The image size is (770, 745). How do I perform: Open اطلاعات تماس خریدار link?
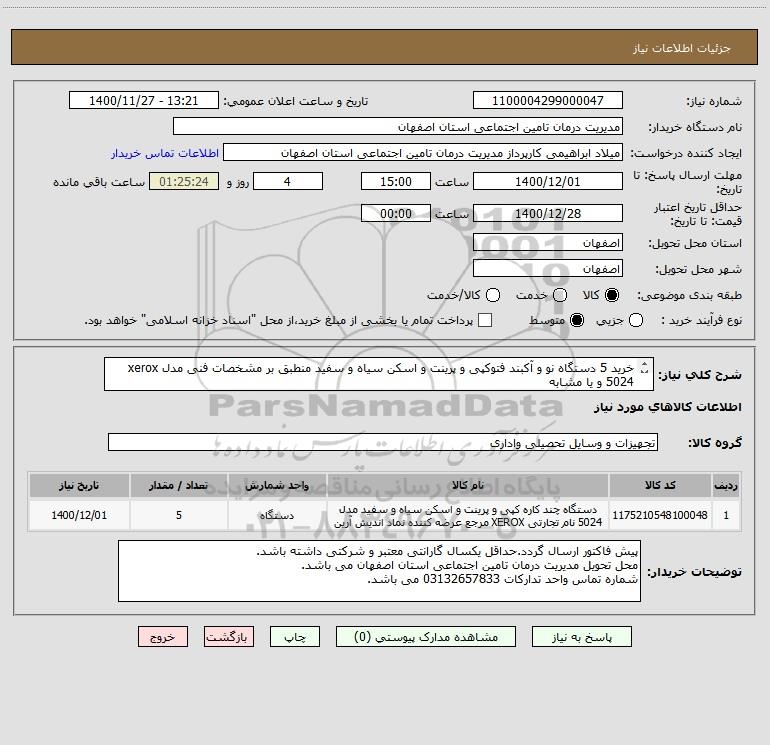click(x=165, y=153)
